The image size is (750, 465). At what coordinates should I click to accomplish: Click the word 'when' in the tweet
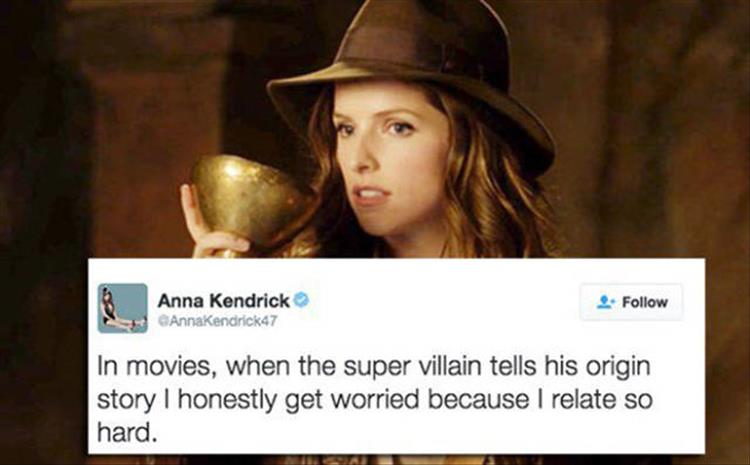[258, 366]
